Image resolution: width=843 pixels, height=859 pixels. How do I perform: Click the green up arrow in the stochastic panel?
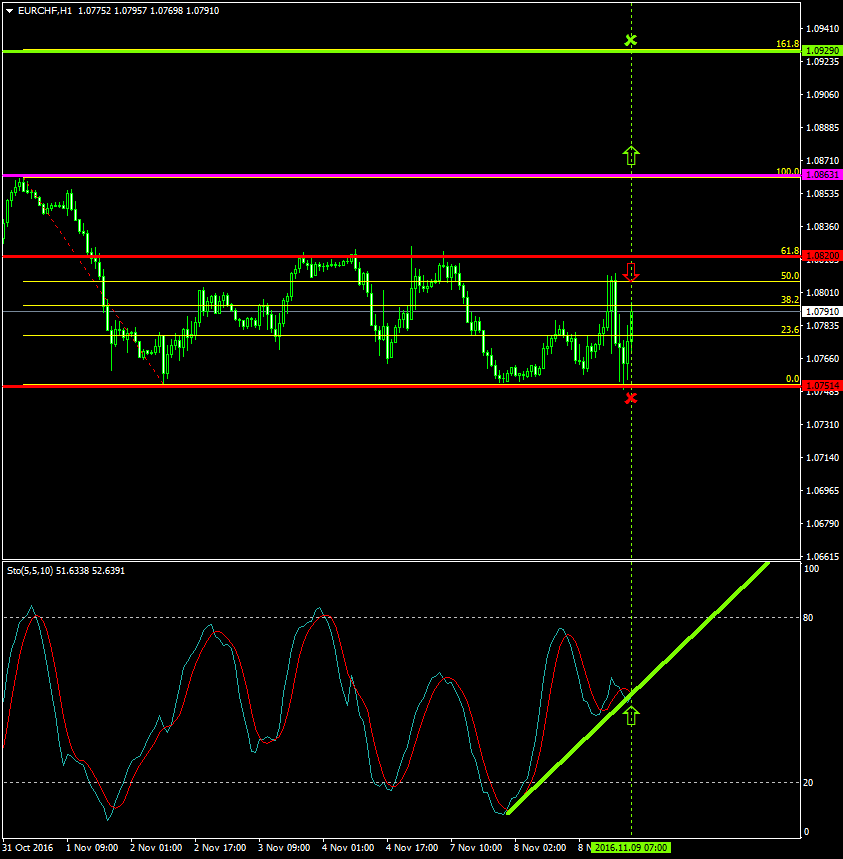click(x=630, y=714)
